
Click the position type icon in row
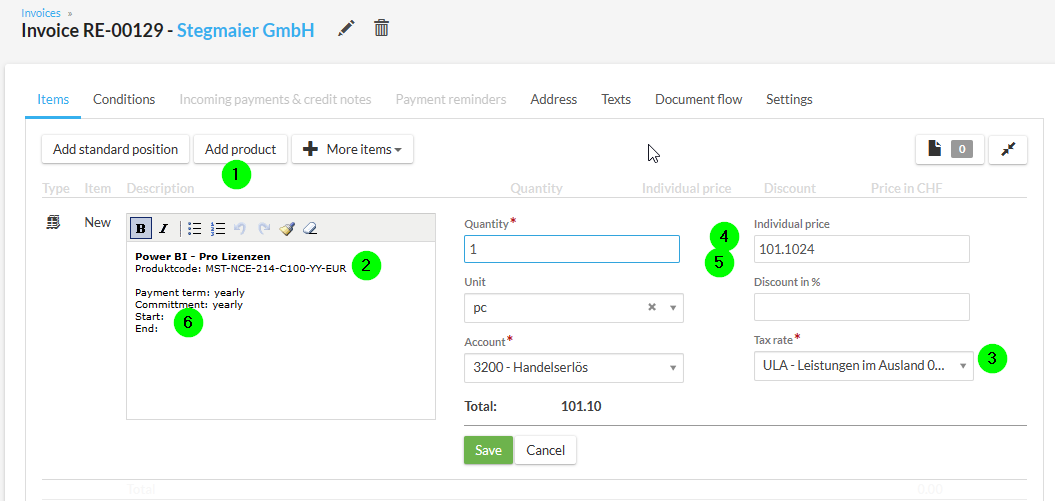51,223
